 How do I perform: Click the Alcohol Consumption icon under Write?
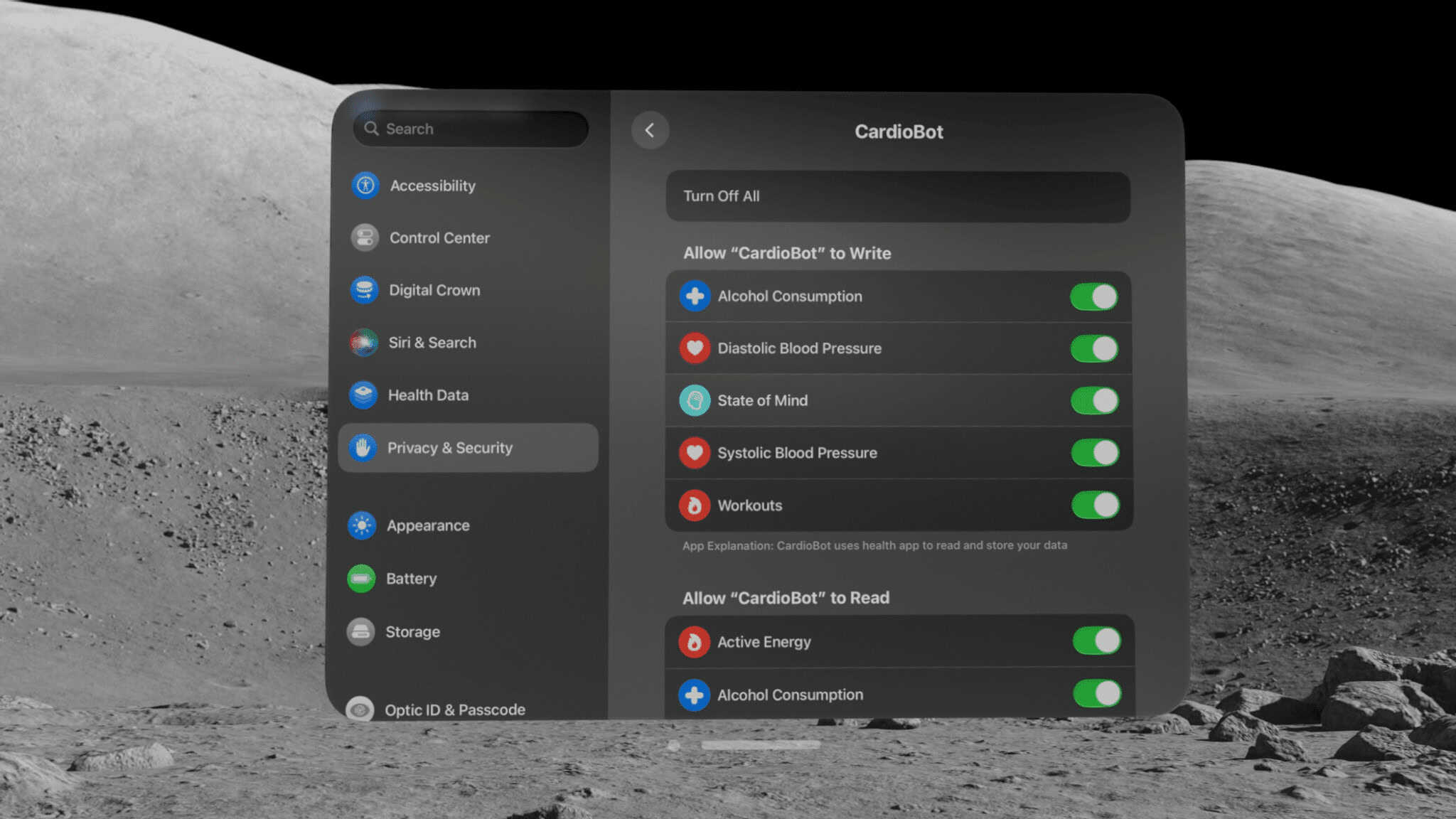[x=695, y=296]
